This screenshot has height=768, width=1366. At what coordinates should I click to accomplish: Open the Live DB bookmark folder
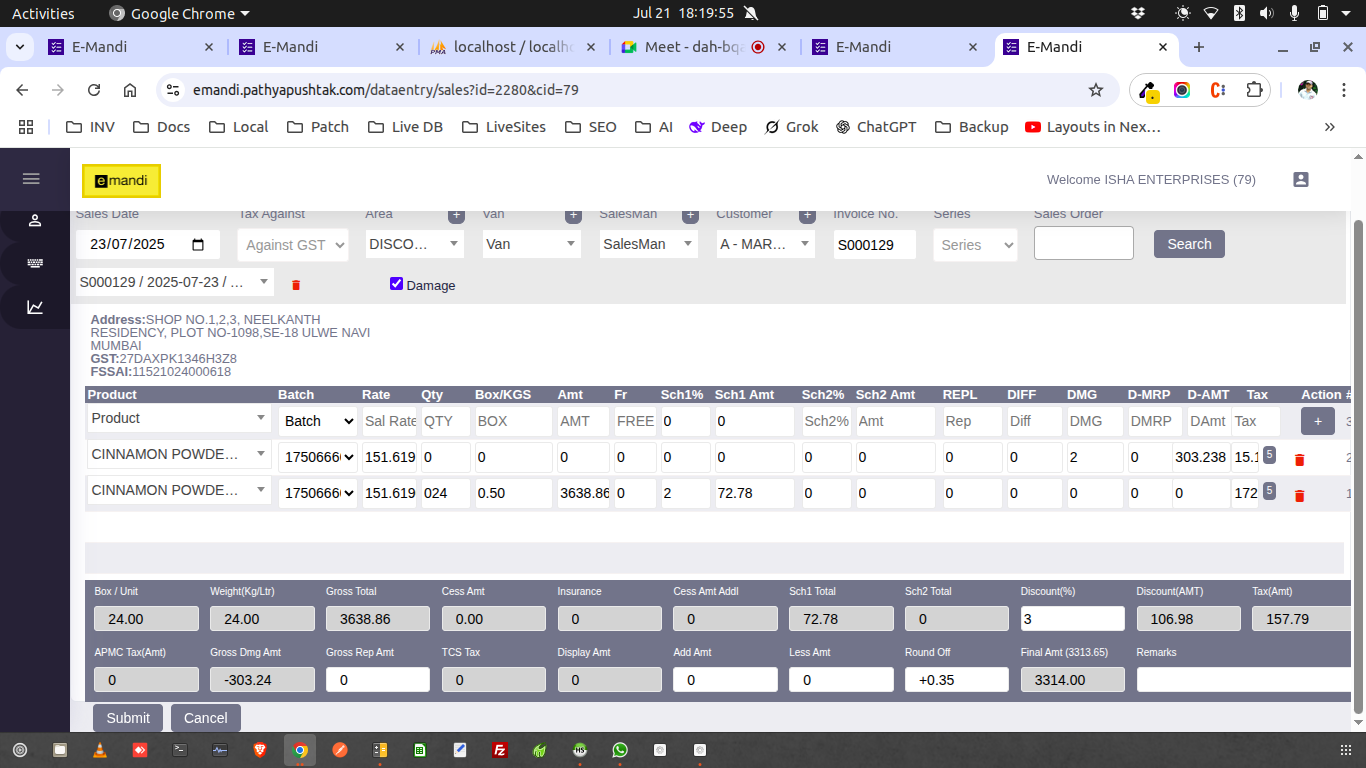tap(405, 127)
